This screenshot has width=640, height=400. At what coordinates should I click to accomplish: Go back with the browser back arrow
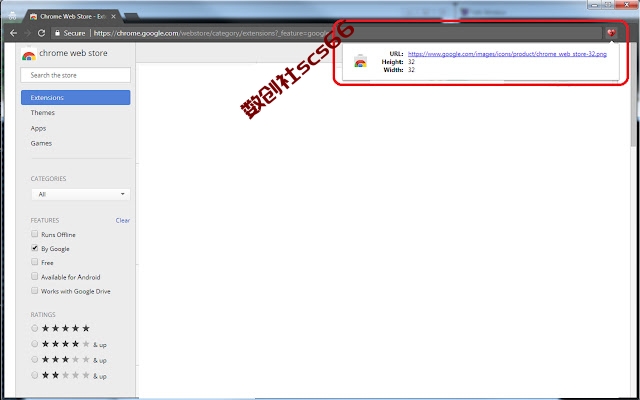[13, 33]
